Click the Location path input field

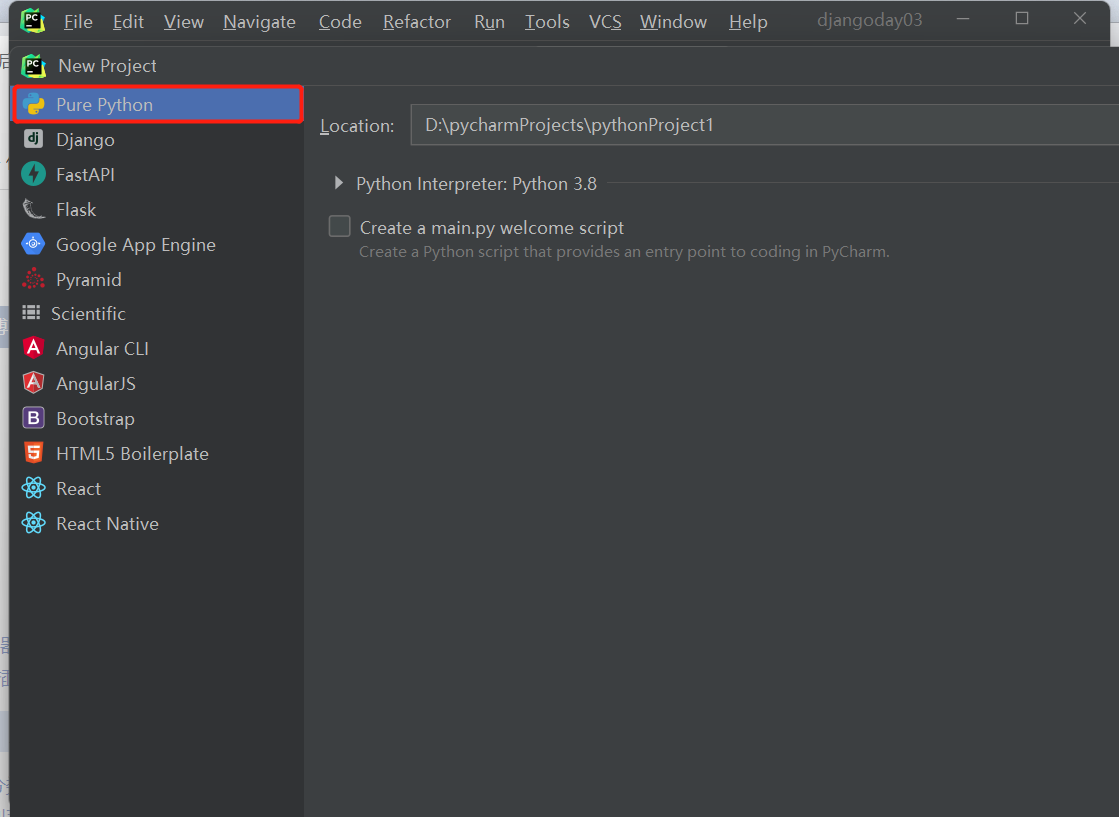pos(764,125)
